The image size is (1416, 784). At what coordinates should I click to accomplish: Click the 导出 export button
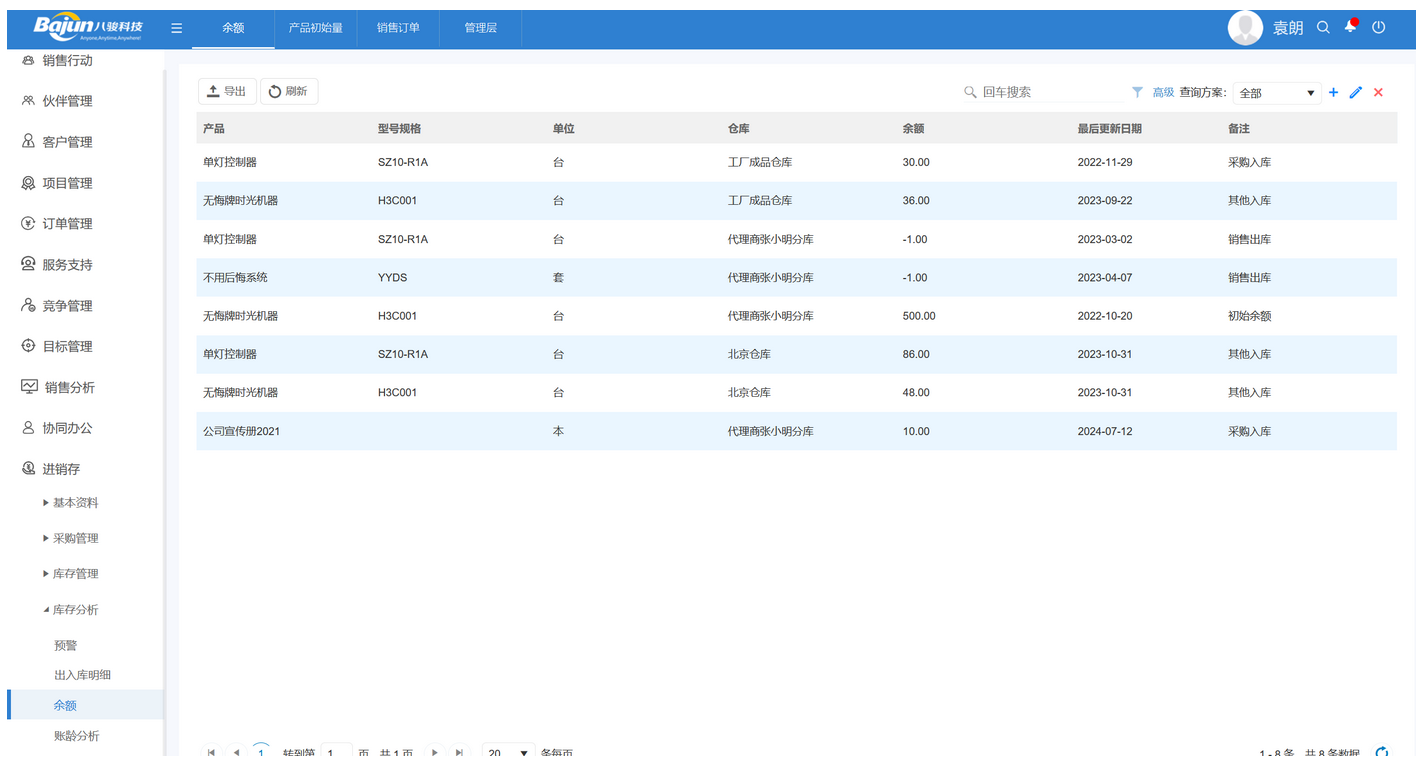(x=227, y=91)
